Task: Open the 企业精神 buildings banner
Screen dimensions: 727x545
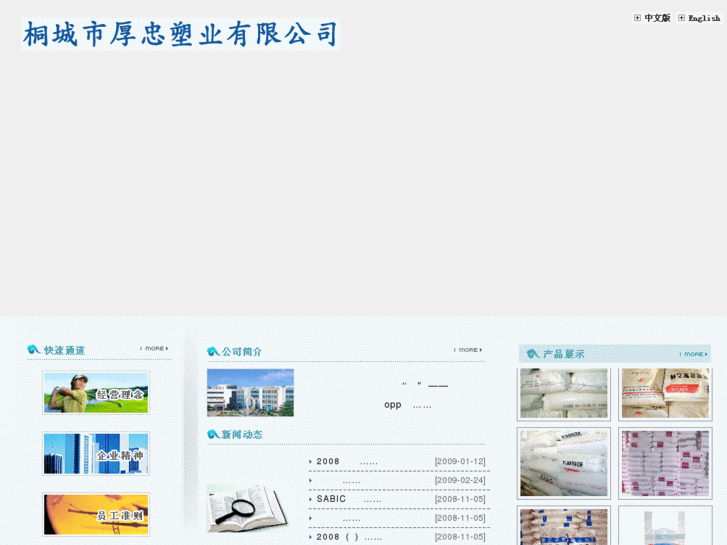Action: [x=96, y=454]
